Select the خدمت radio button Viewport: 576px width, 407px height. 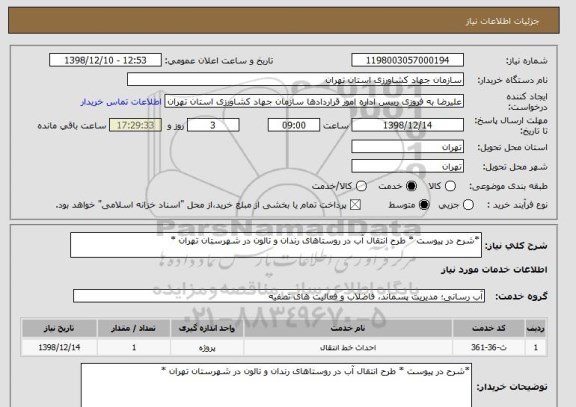(x=411, y=186)
